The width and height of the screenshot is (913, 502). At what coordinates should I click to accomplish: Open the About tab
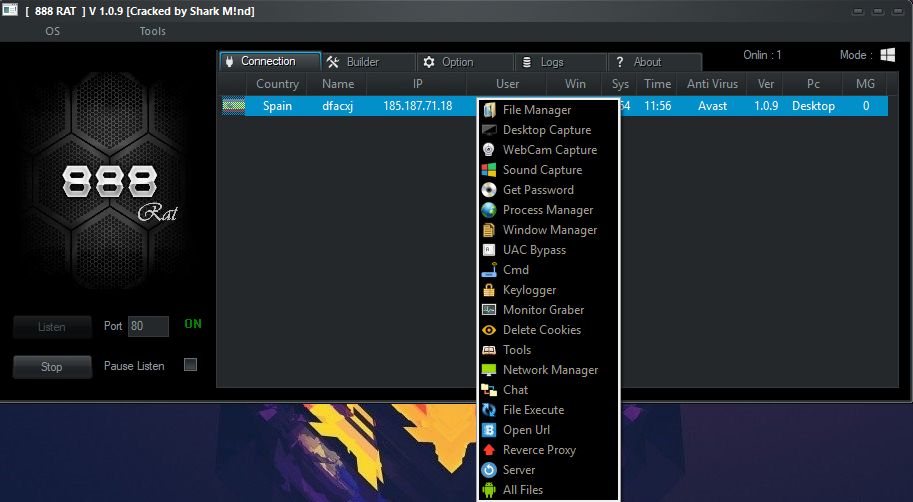(655, 62)
